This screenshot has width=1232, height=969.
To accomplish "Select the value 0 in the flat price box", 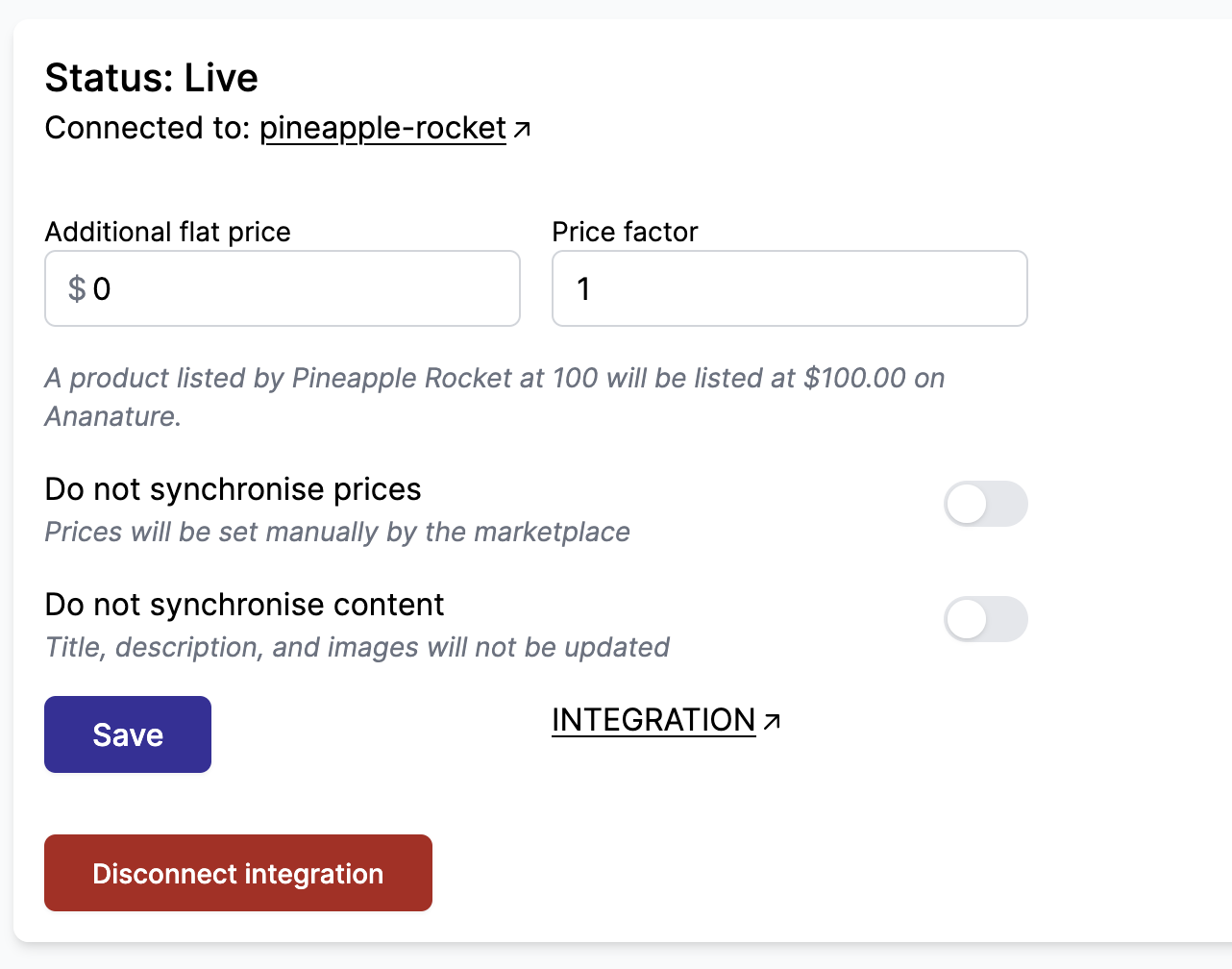I will click(x=100, y=288).
